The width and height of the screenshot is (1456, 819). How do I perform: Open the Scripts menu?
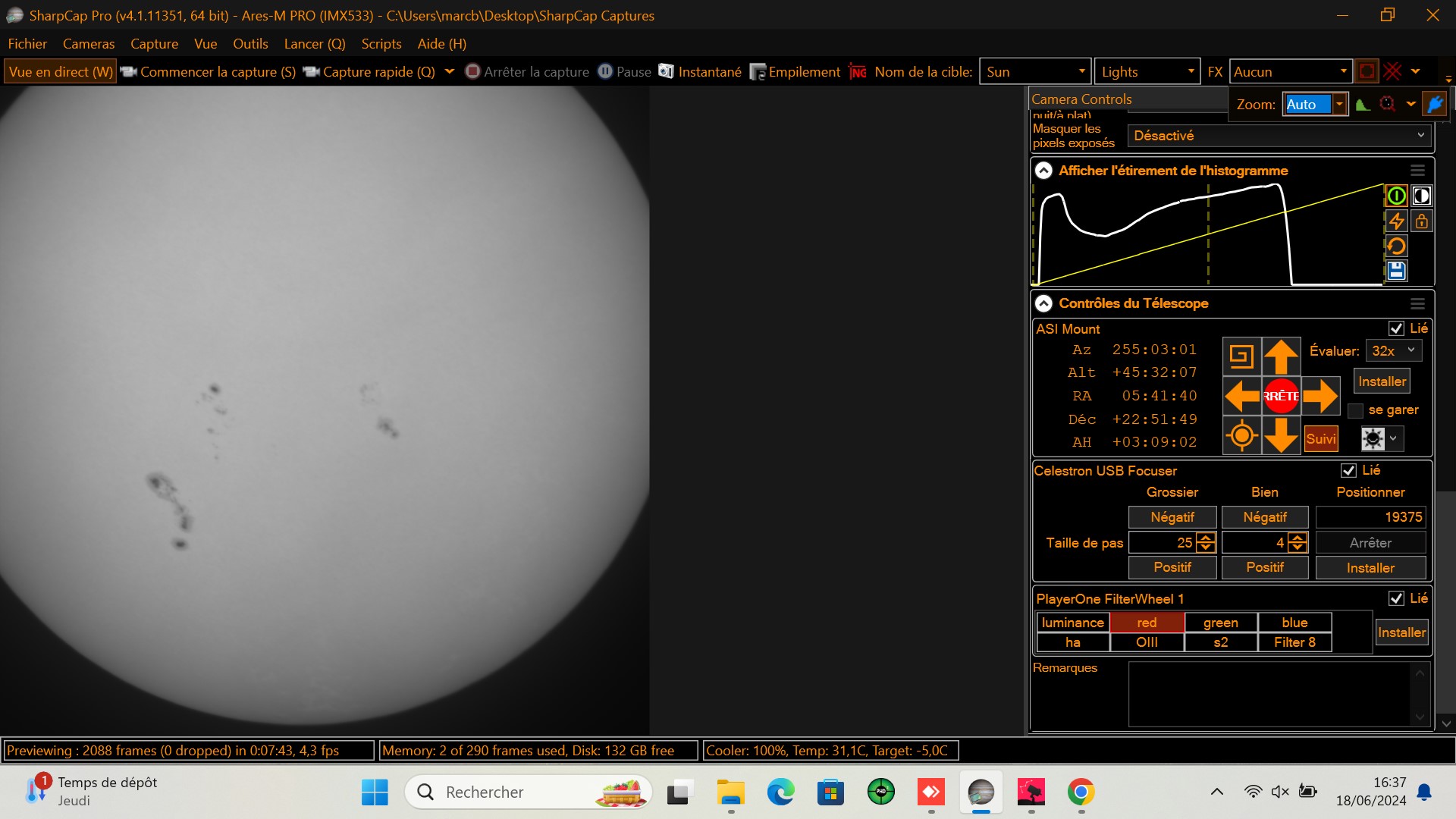pos(381,43)
